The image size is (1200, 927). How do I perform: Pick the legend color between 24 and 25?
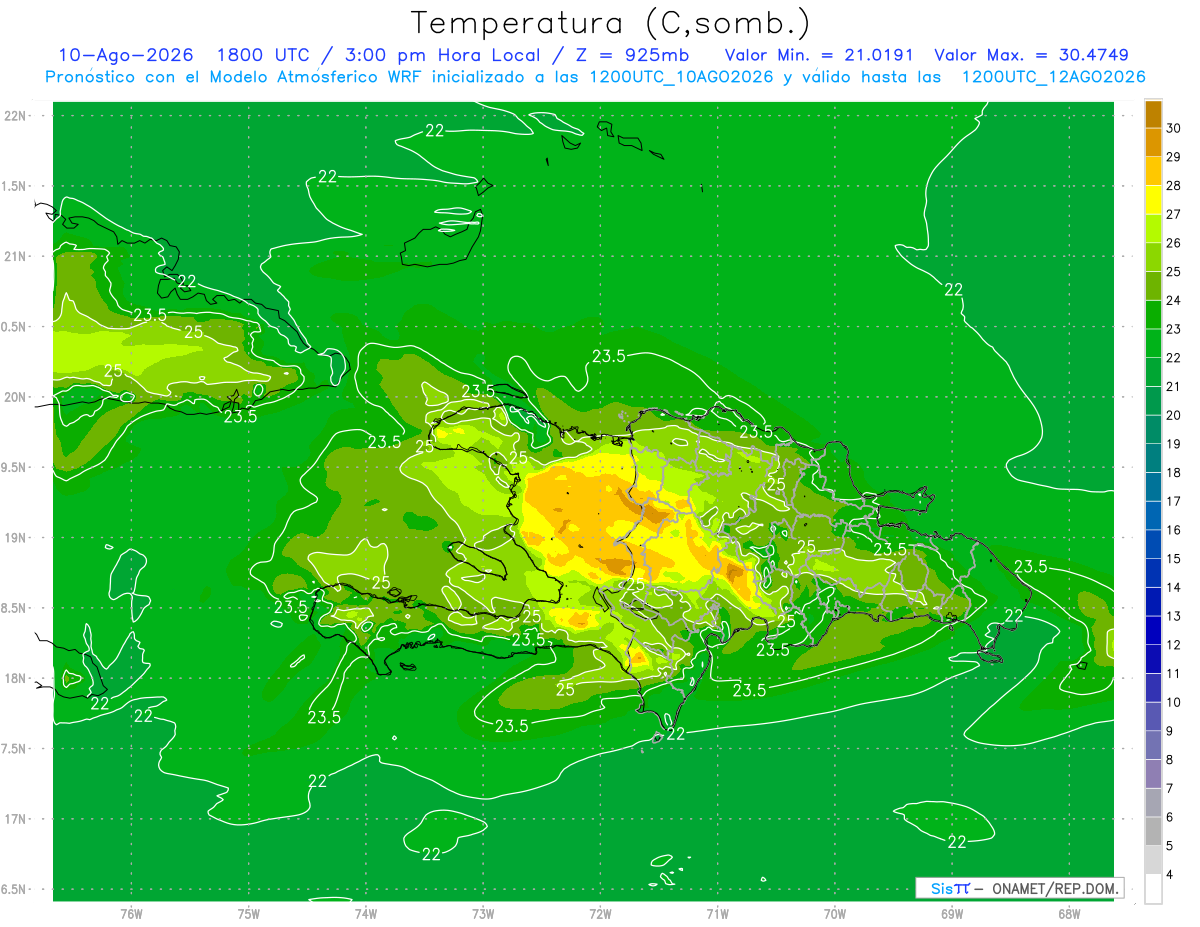click(1153, 286)
